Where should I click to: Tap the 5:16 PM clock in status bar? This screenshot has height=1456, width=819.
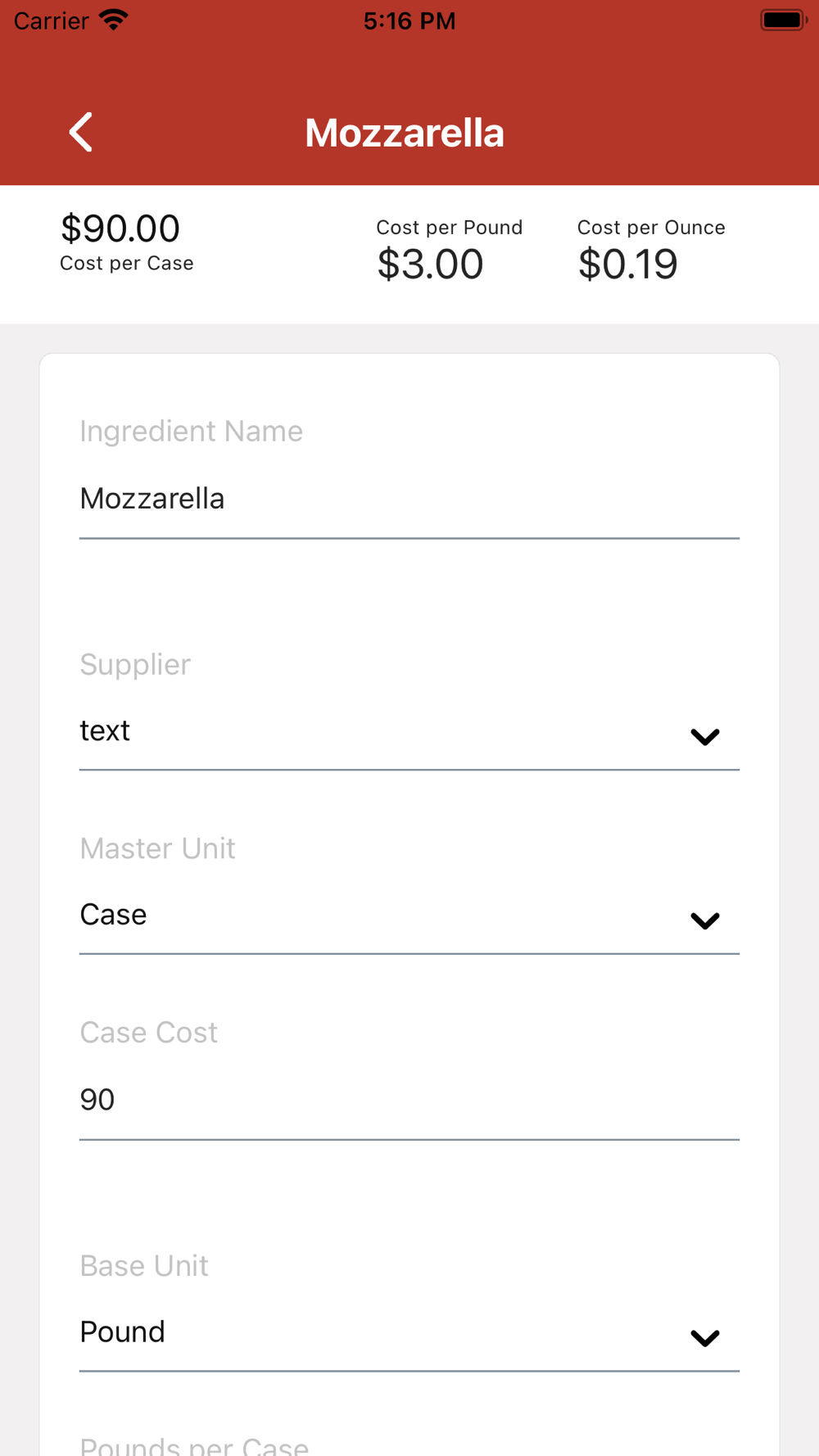tap(409, 20)
